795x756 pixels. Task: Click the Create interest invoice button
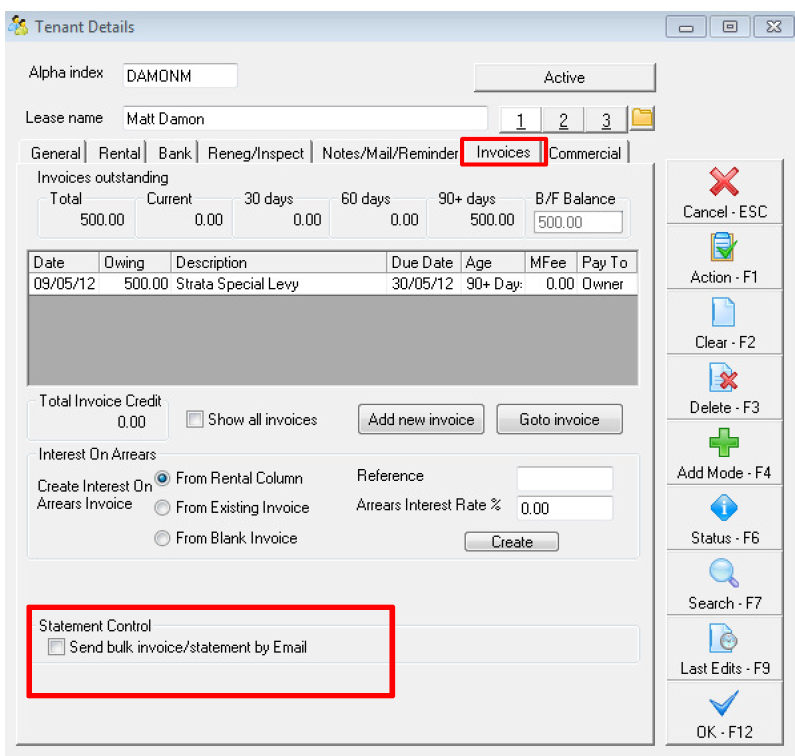[x=512, y=542]
